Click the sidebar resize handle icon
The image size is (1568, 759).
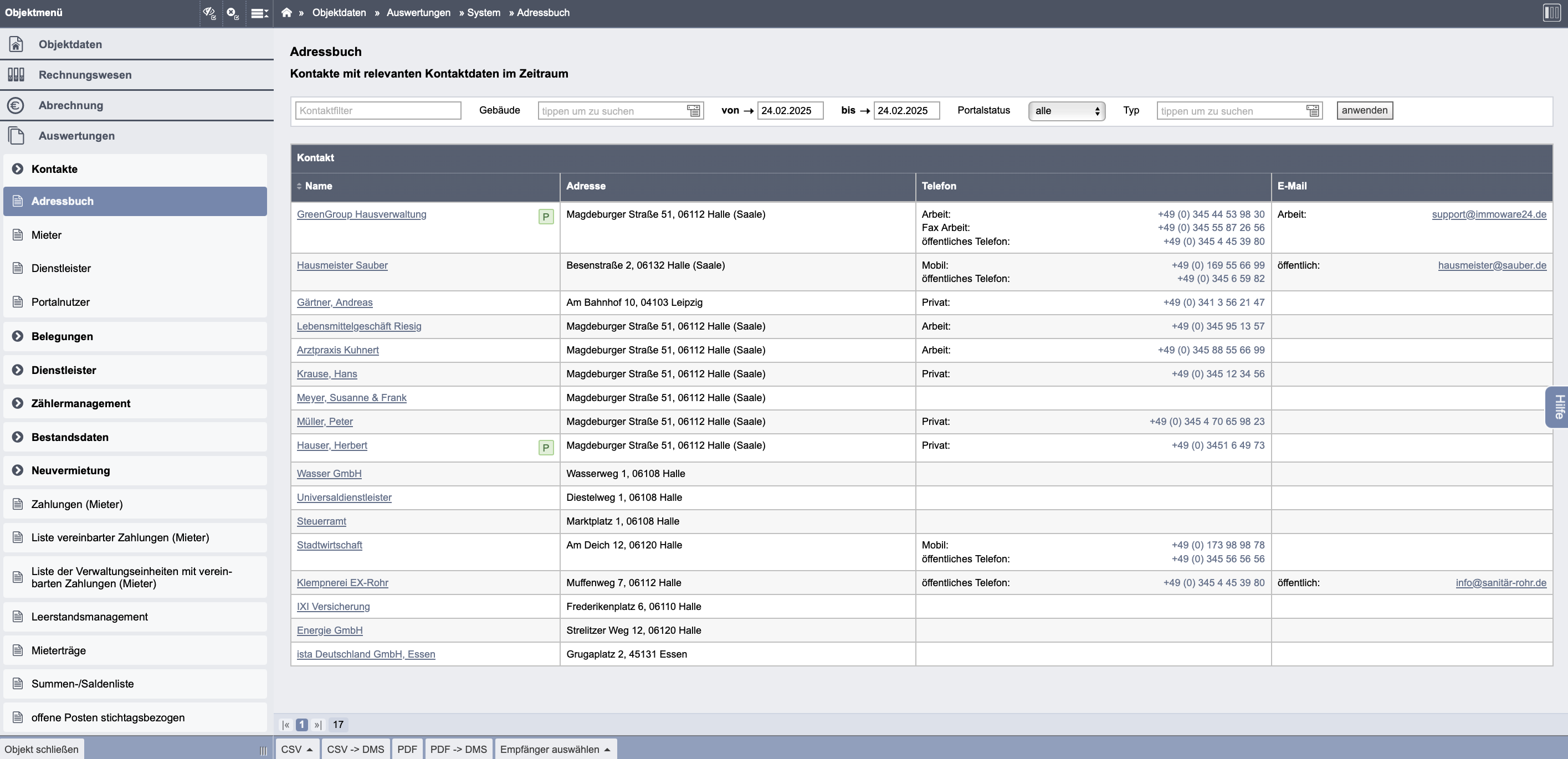click(x=263, y=751)
